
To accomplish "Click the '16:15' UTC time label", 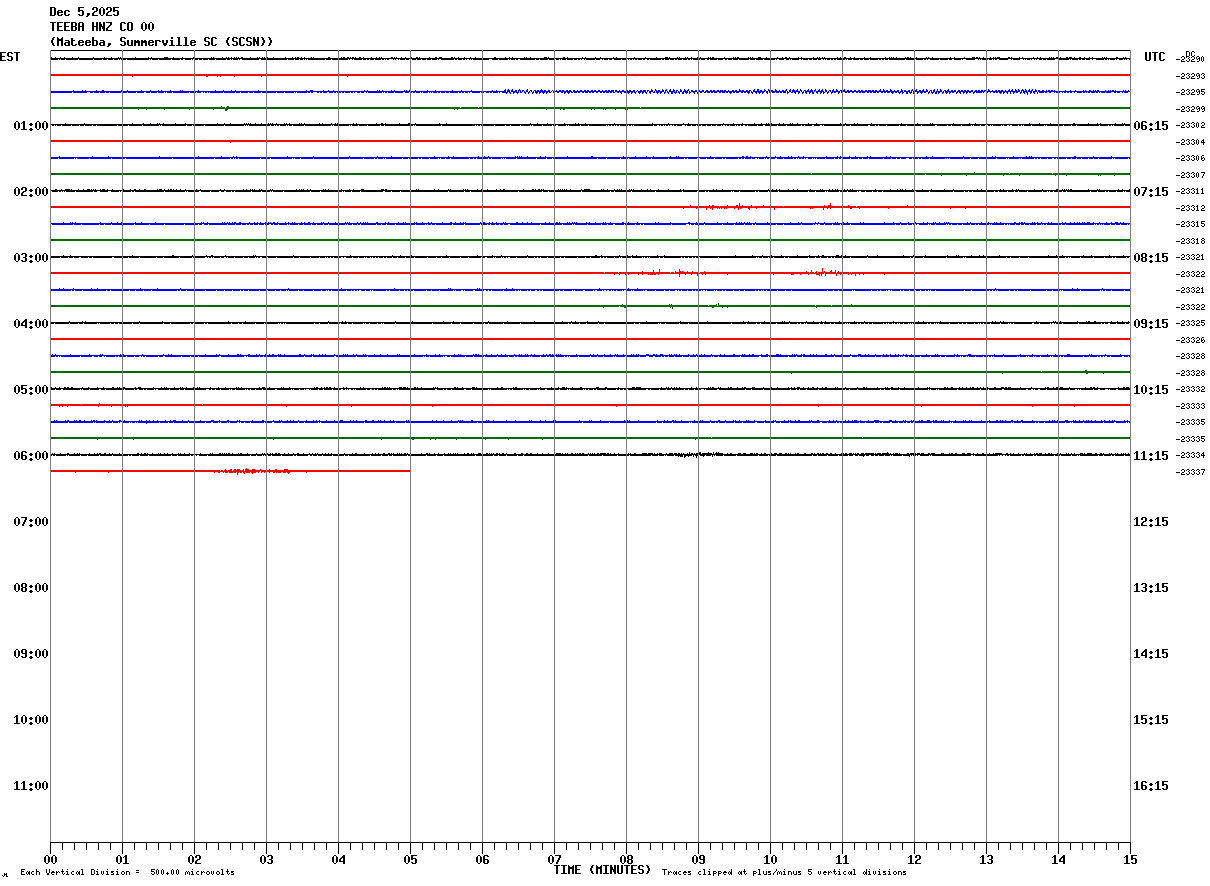I will [1150, 786].
